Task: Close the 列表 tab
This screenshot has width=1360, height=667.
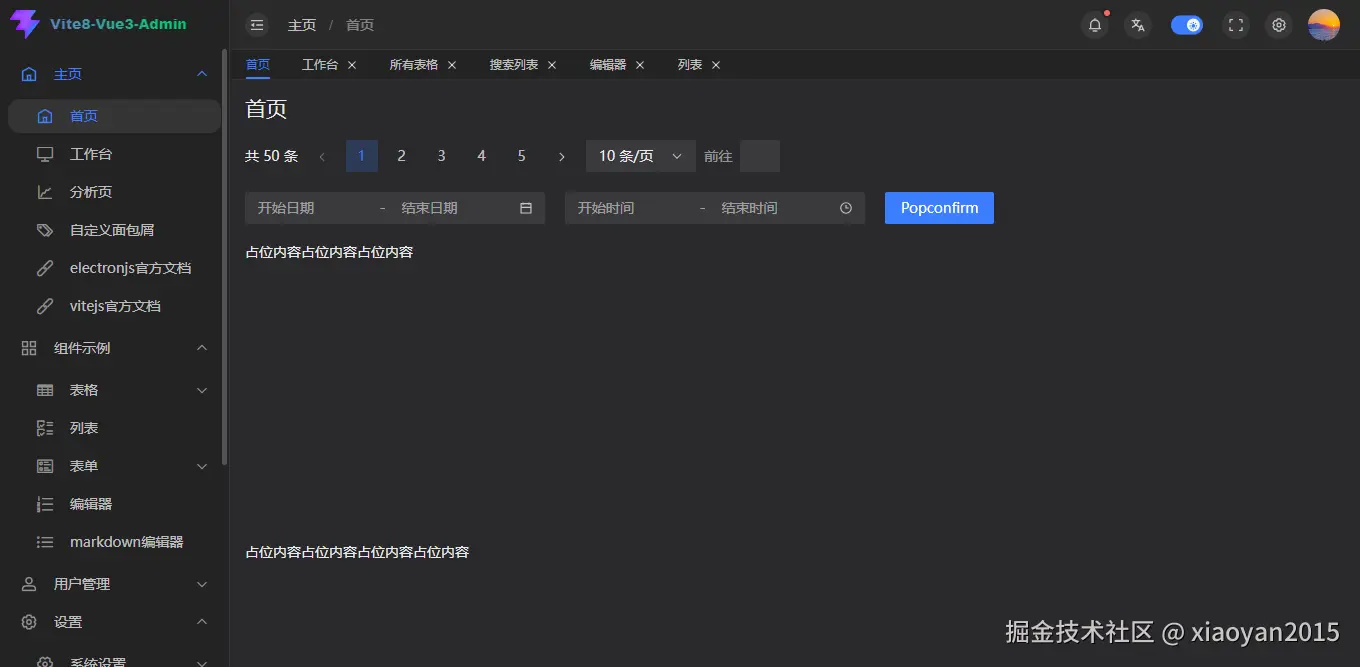Action: [716, 65]
